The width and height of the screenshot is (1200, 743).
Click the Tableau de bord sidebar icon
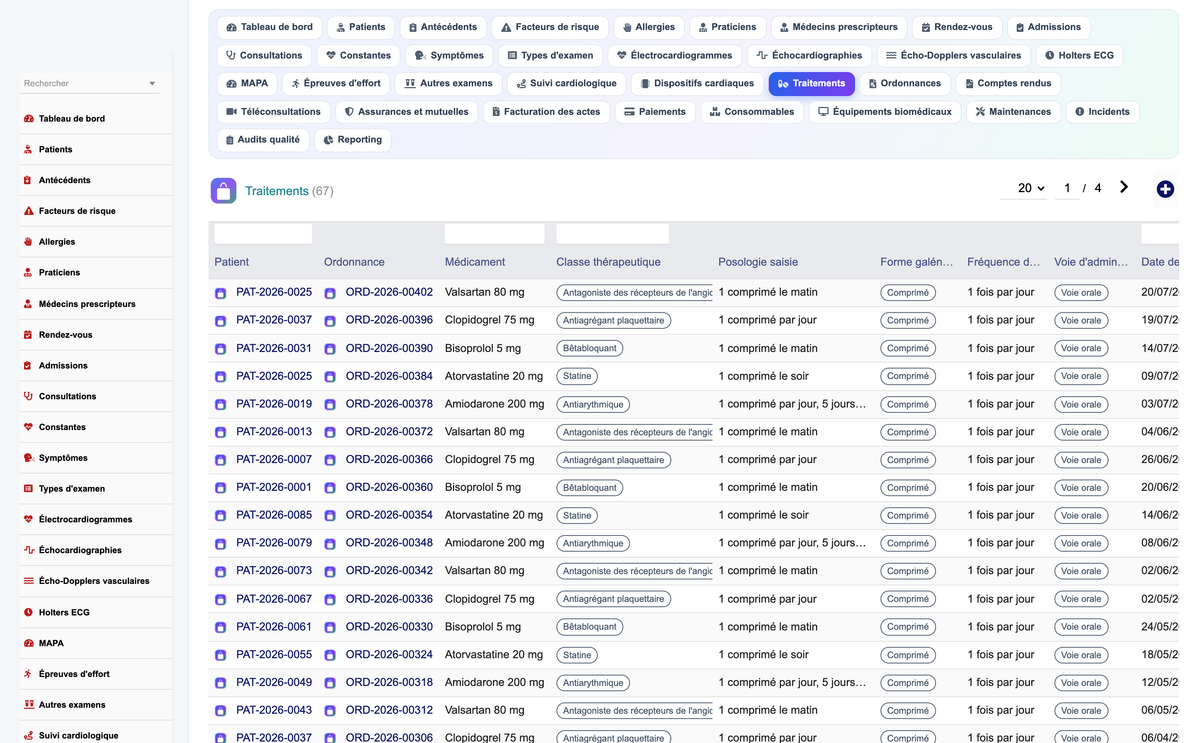tap(28, 119)
